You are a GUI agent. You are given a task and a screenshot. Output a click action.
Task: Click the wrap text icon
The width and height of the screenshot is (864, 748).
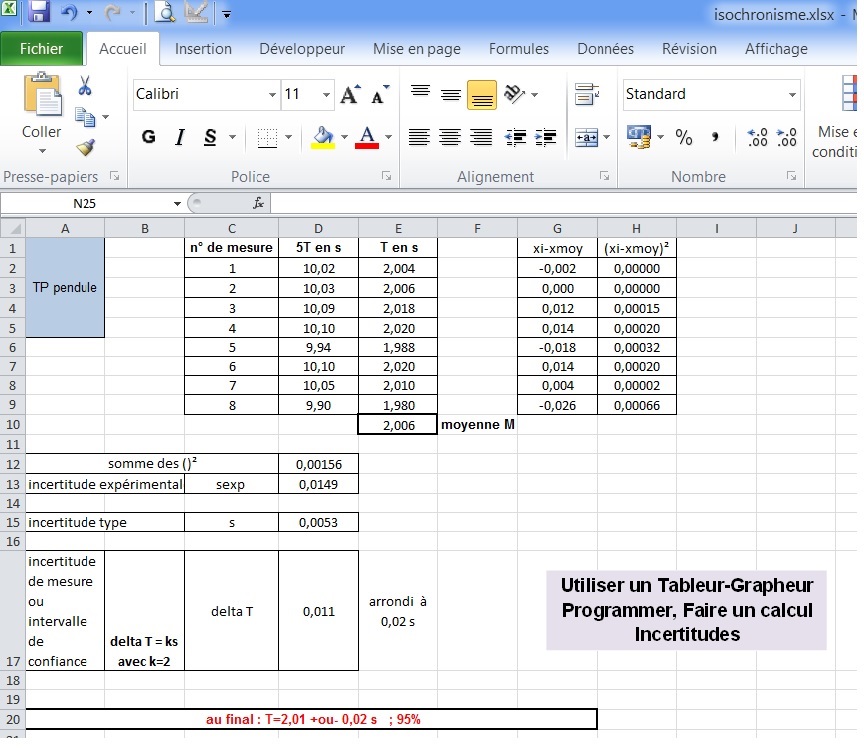coord(586,94)
